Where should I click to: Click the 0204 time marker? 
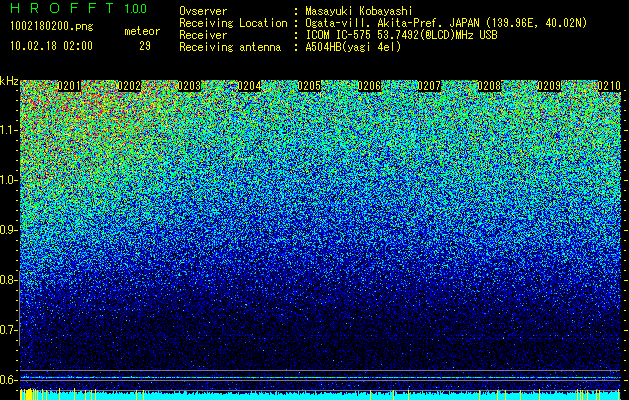coord(249,86)
